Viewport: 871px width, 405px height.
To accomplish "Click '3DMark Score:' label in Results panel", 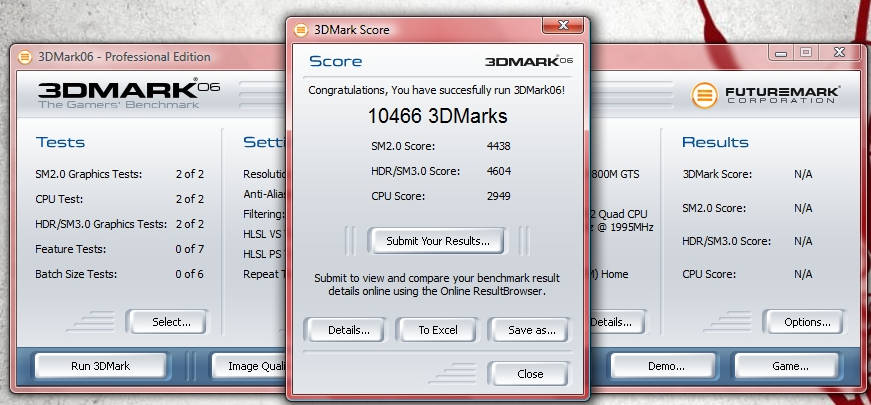I will [717, 174].
